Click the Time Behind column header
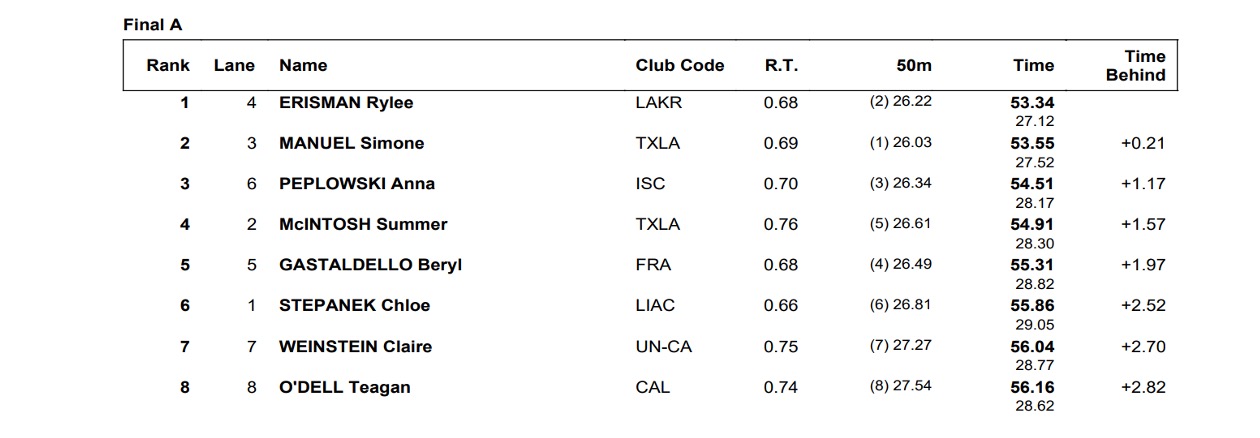 [1135, 65]
